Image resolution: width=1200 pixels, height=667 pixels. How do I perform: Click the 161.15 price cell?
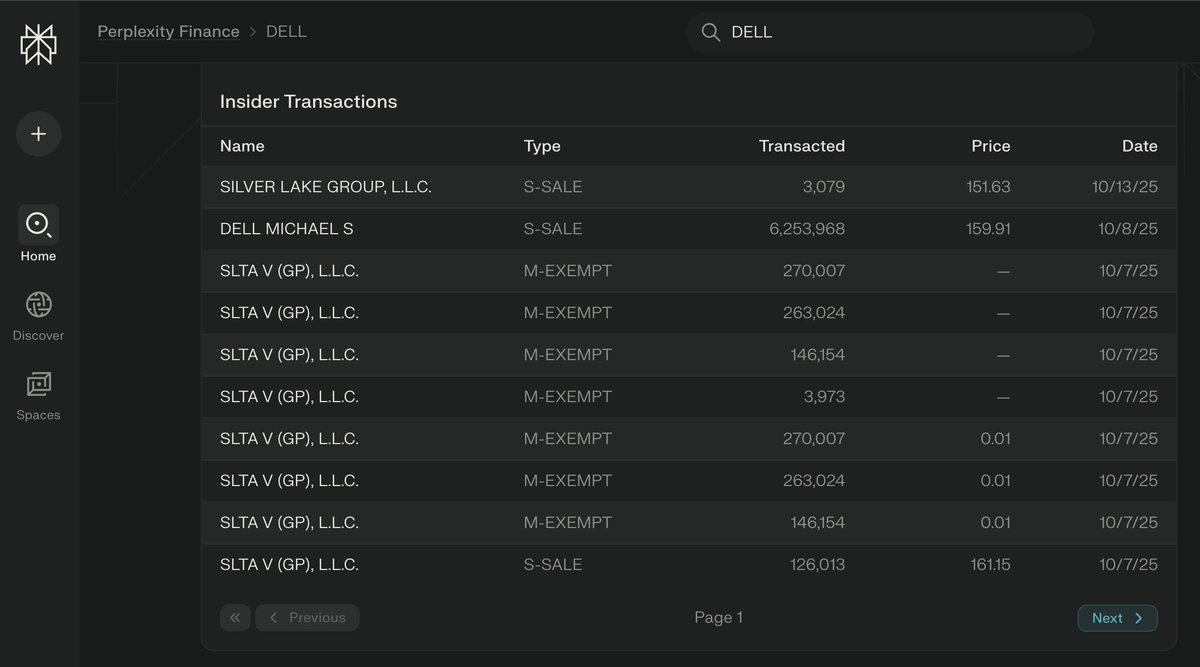990,565
